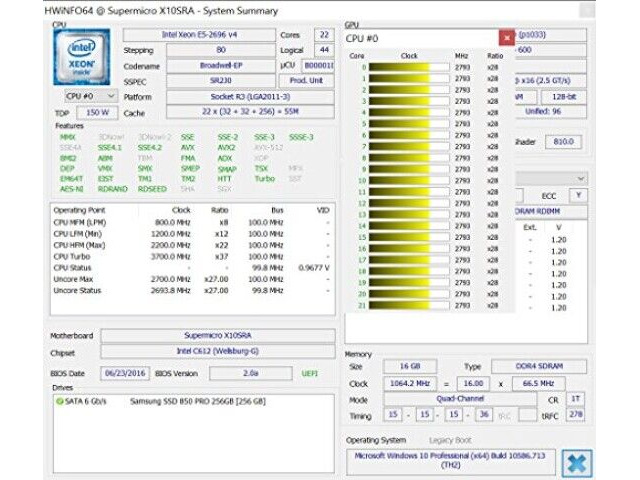
Task: Click the Operating System field Windows 10 Professional
Action: [x=450, y=460]
